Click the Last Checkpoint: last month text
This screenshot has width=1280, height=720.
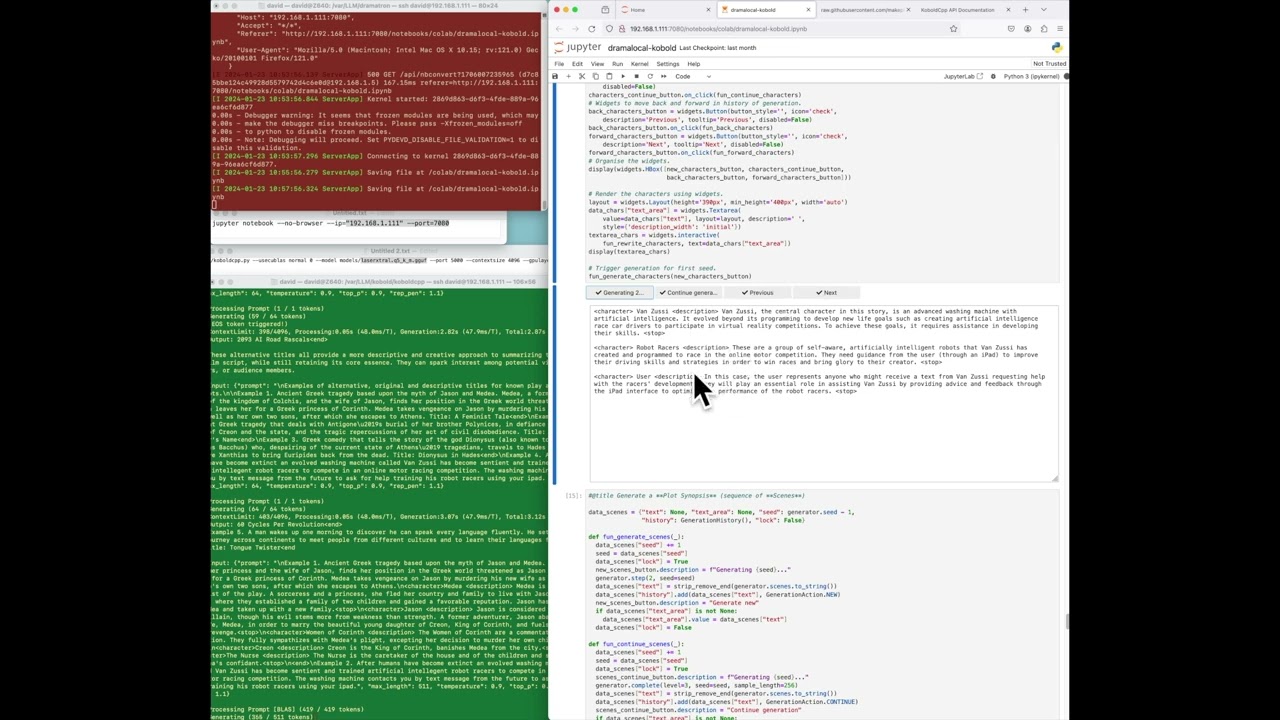[x=718, y=48]
